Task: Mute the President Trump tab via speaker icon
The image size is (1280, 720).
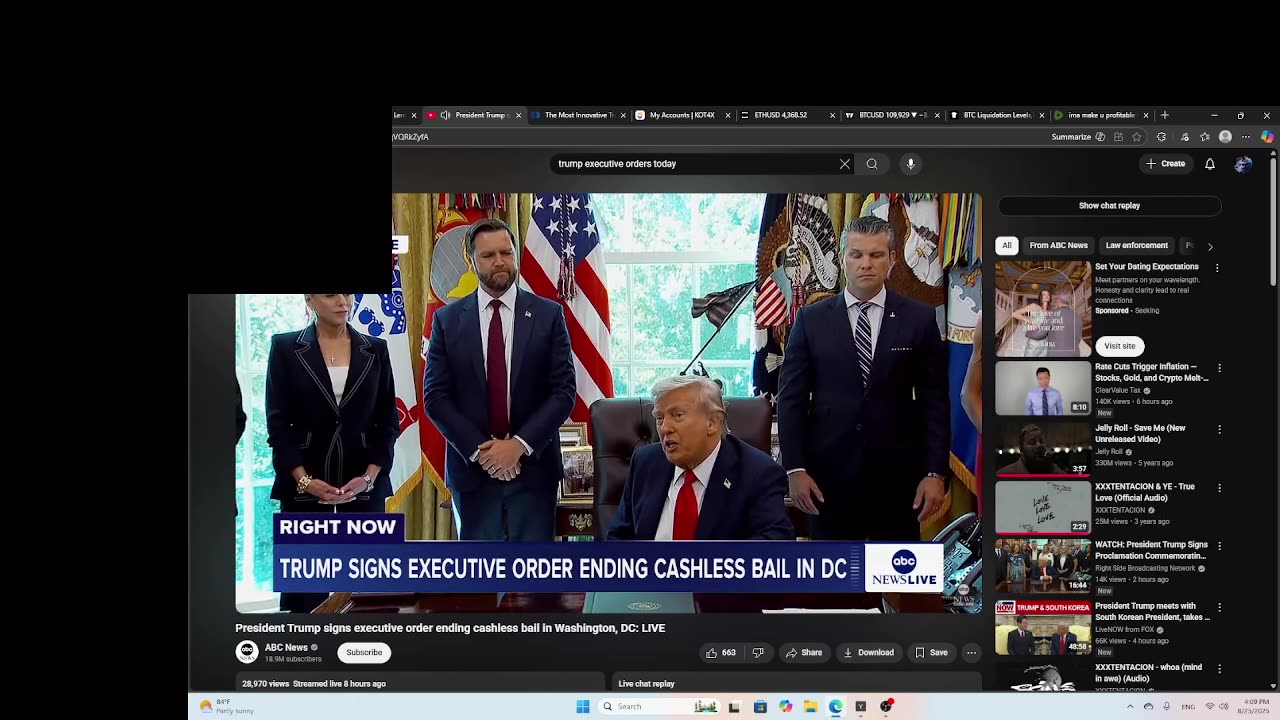Action: (x=445, y=115)
